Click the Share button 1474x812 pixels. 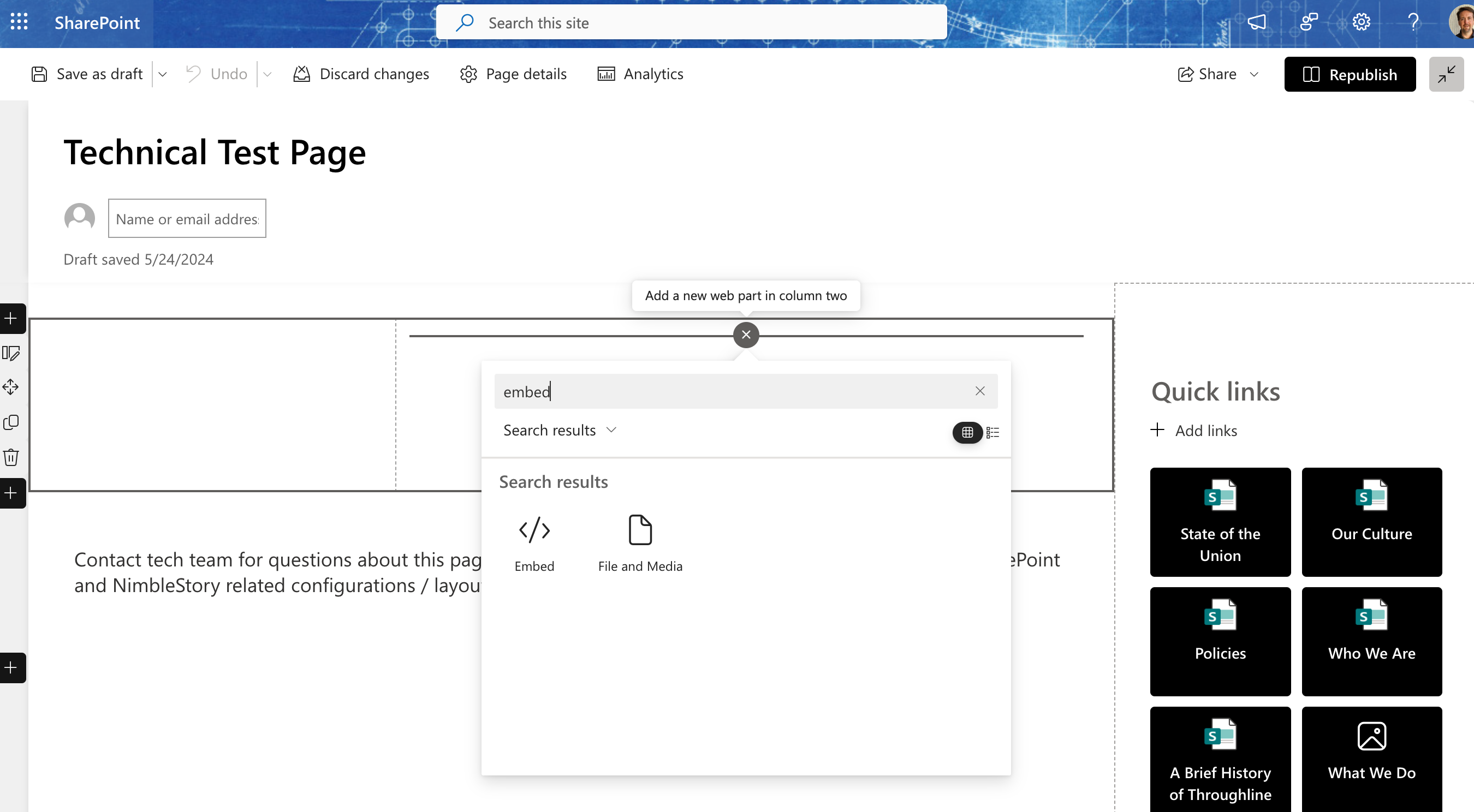[1207, 74]
